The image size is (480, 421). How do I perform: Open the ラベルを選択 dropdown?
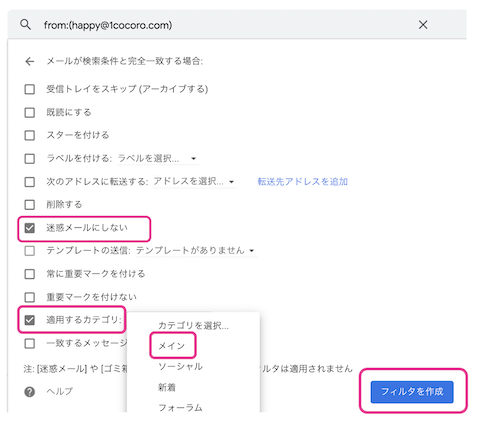click(x=158, y=158)
